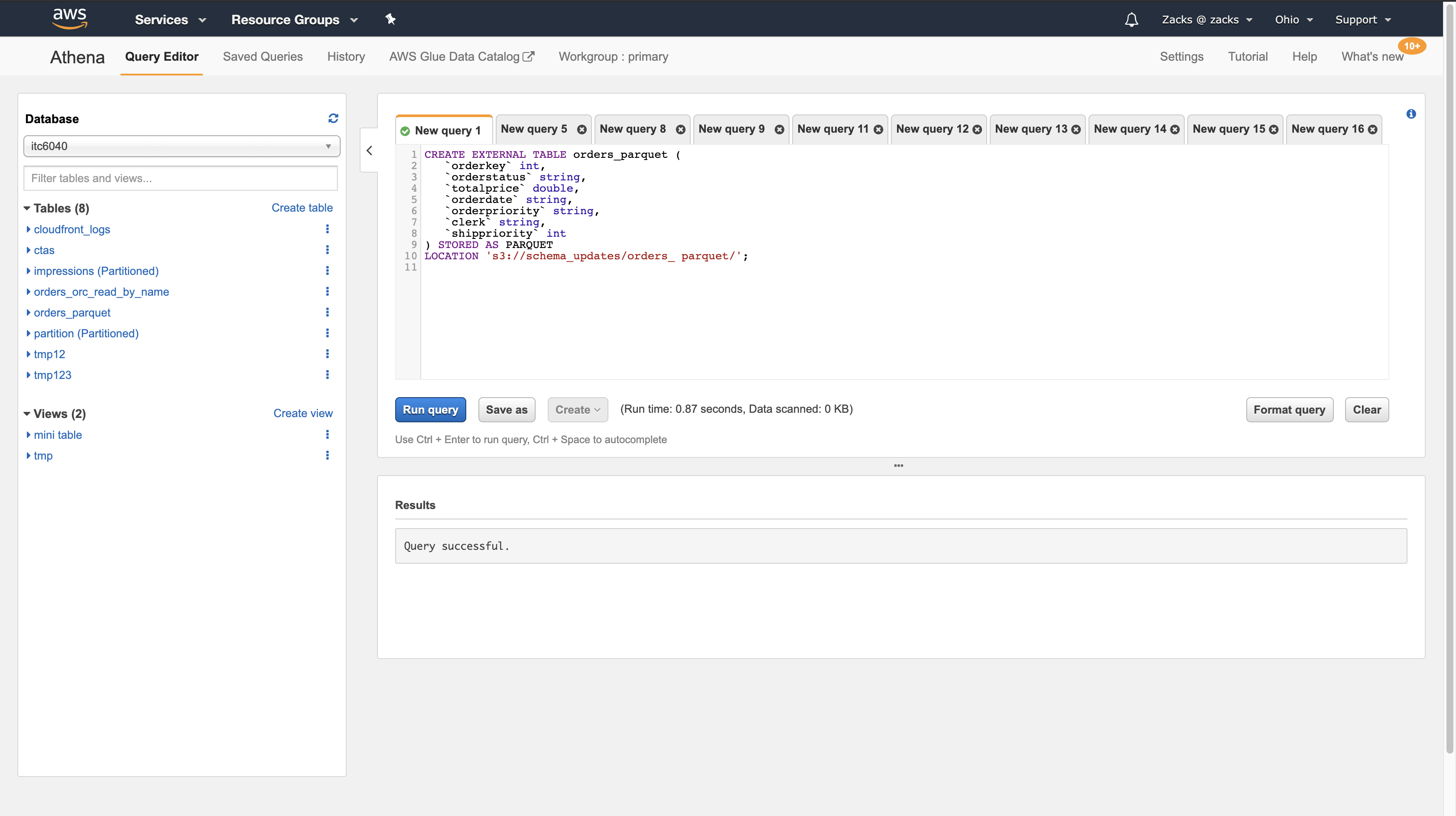Open the Create dropdown button

pos(577,409)
